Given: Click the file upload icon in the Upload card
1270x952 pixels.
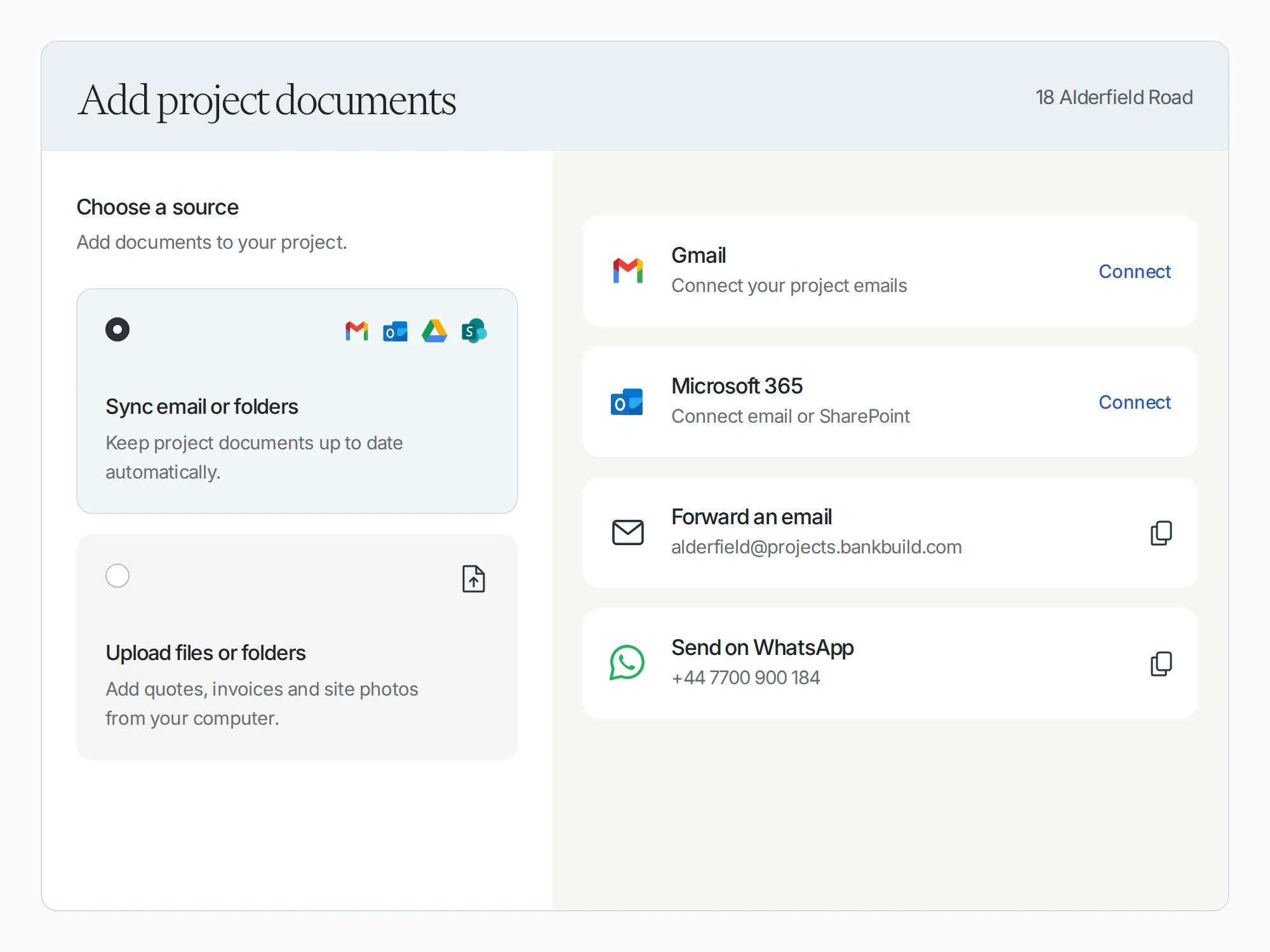Looking at the screenshot, I should 474,579.
